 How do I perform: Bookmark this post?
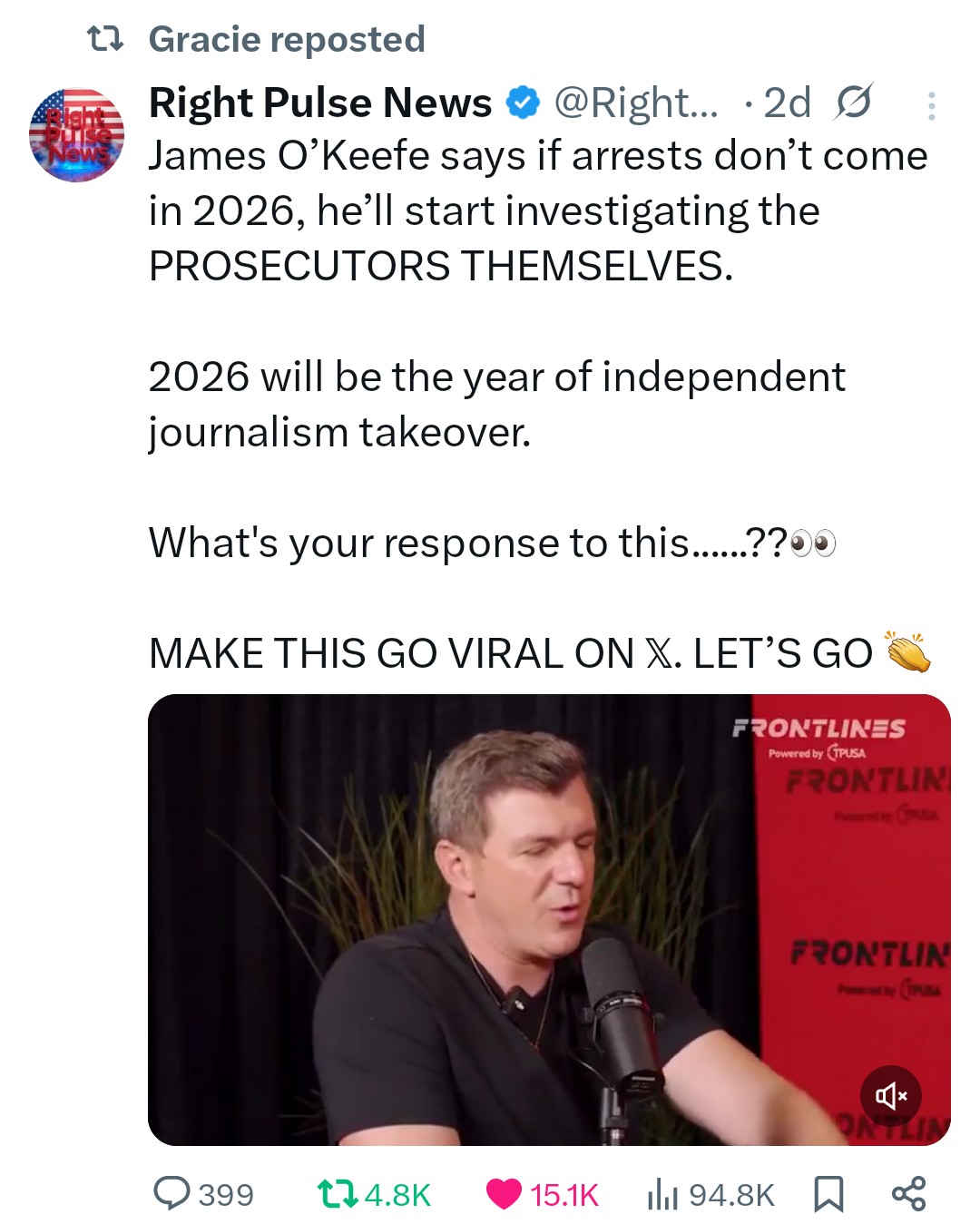tap(828, 1194)
